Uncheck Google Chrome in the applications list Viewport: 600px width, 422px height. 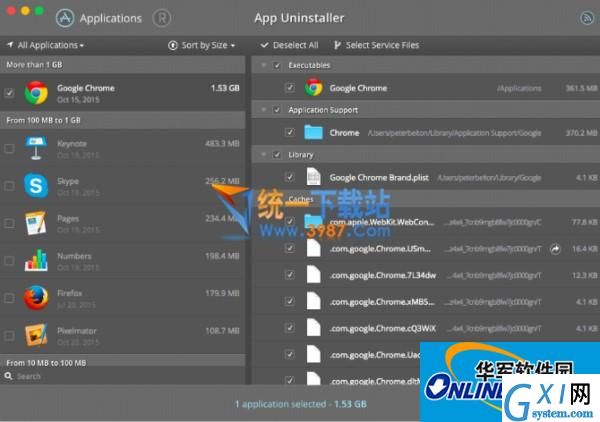pyautogui.click(x=9, y=93)
